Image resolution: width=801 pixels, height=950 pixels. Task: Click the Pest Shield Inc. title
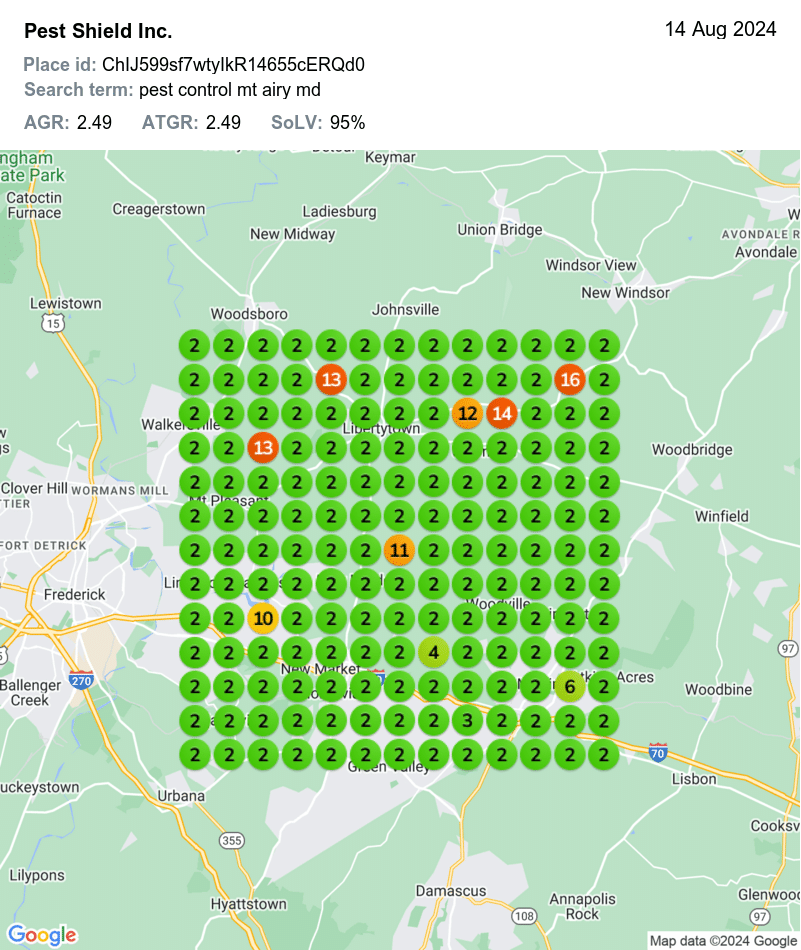(x=98, y=31)
